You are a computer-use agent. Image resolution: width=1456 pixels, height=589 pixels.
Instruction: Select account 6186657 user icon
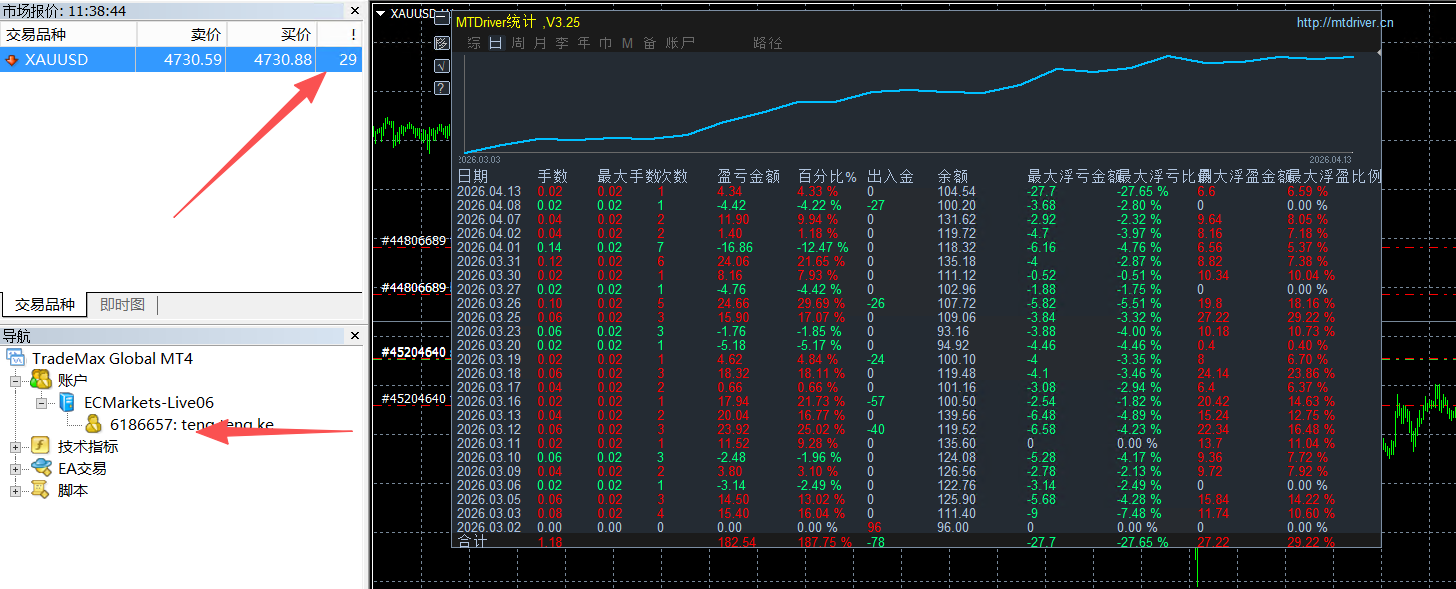[x=93, y=424]
